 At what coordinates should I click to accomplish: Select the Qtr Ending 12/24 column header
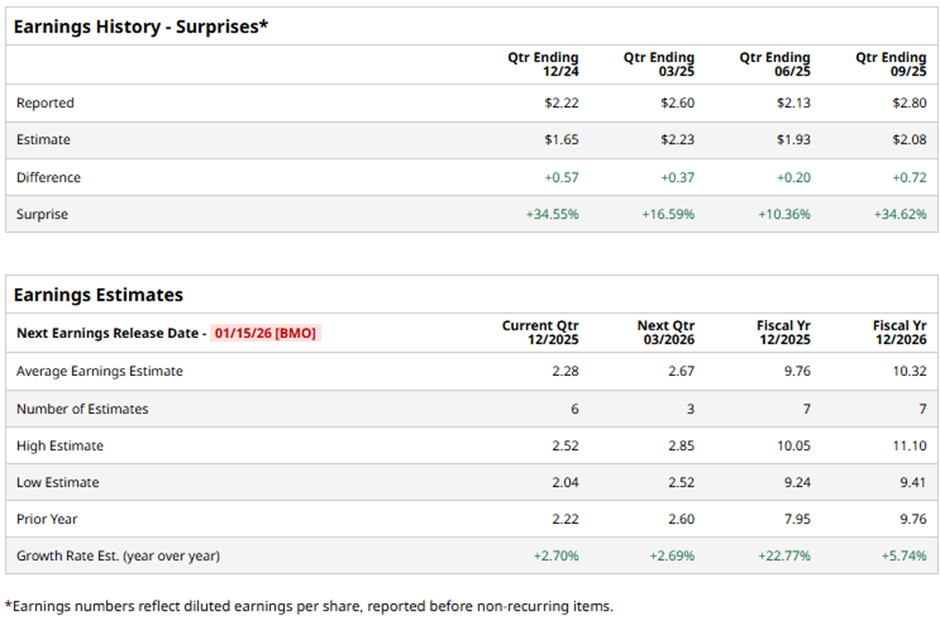click(543, 65)
